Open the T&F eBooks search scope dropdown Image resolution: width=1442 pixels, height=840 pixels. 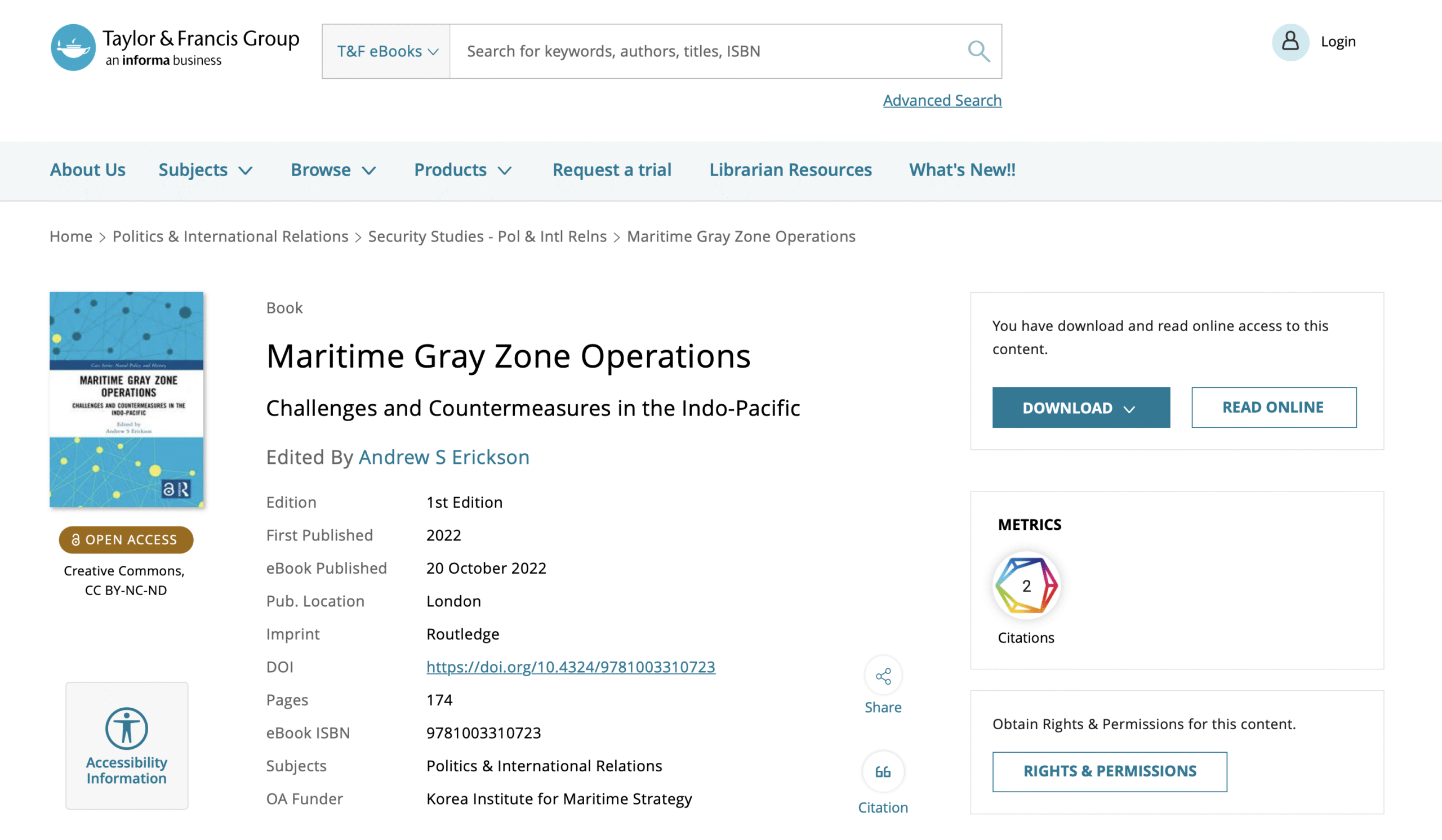tap(387, 51)
